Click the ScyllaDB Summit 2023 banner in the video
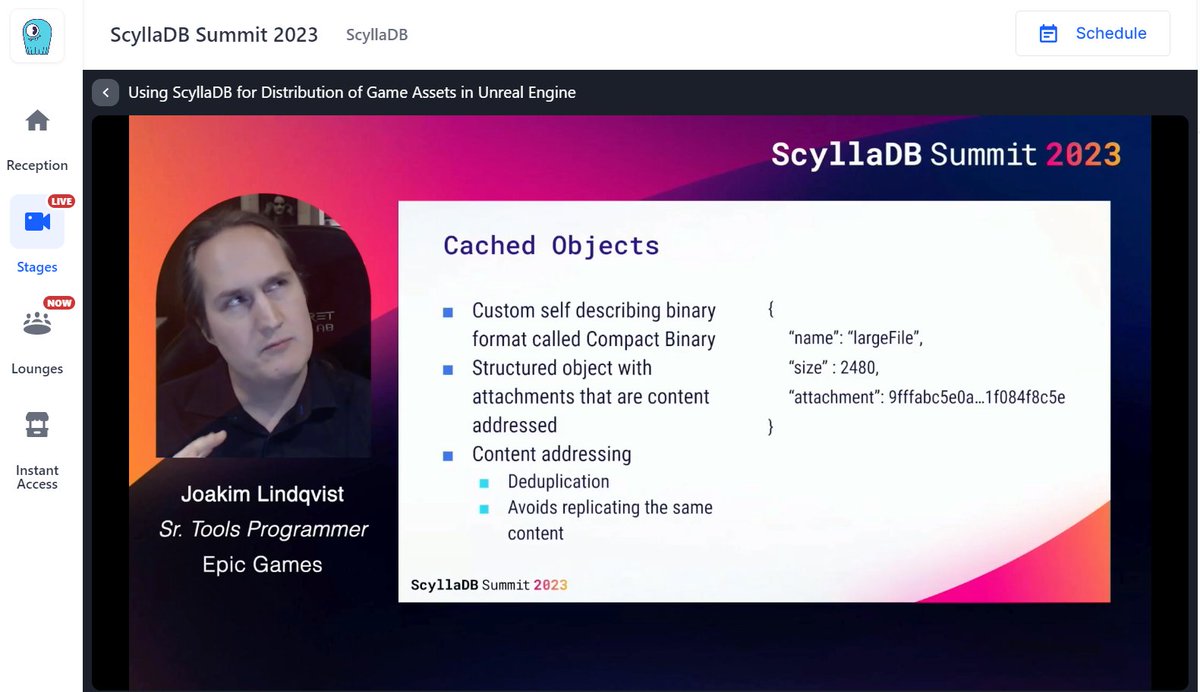 946,154
